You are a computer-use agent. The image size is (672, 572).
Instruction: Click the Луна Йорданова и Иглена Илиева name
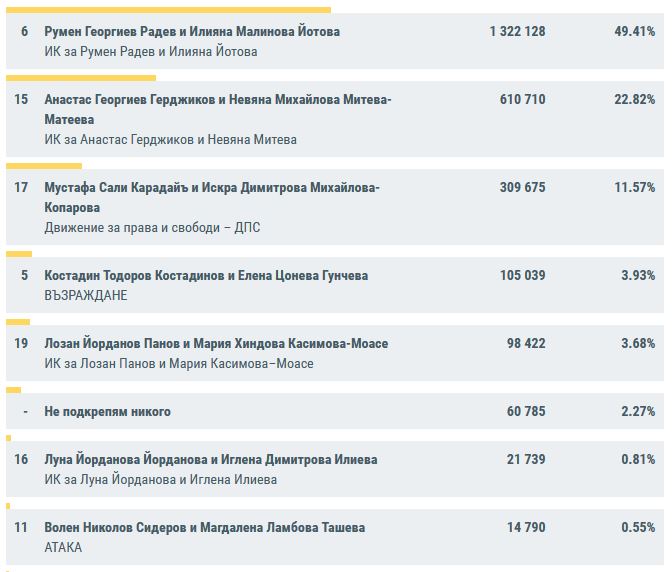[x=211, y=460]
